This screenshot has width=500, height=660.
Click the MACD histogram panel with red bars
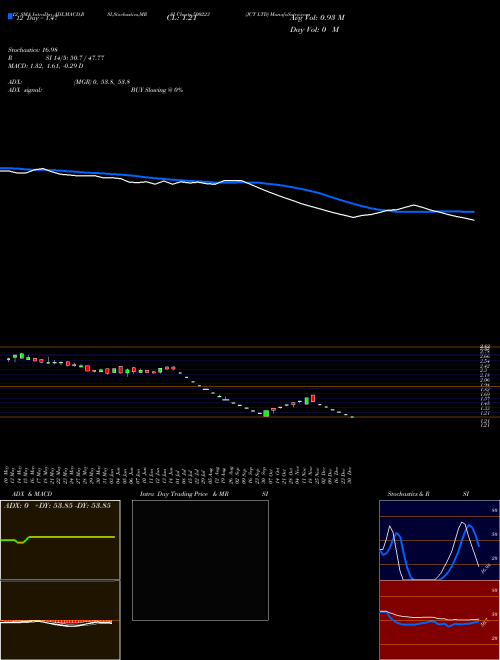point(60,620)
